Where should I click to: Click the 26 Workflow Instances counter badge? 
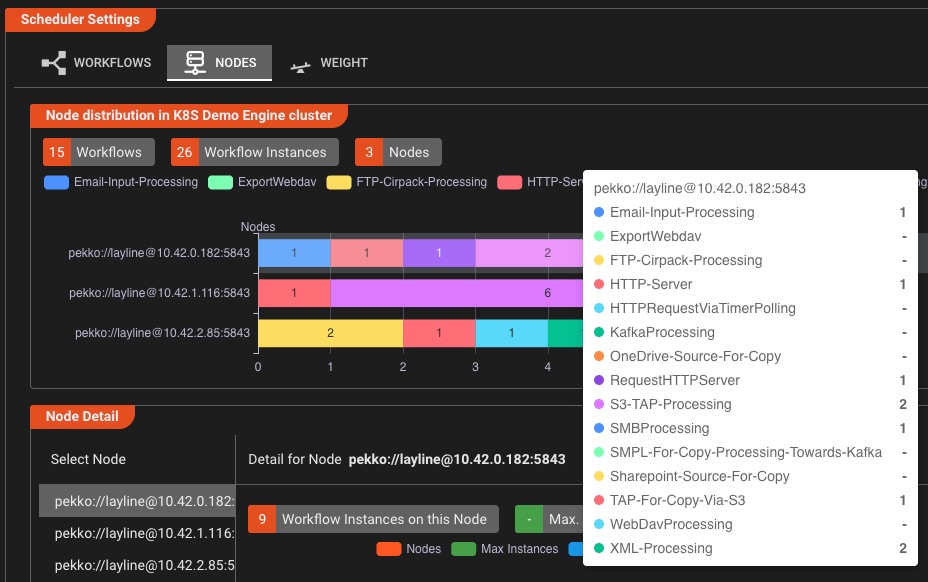[x=253, y=151]
